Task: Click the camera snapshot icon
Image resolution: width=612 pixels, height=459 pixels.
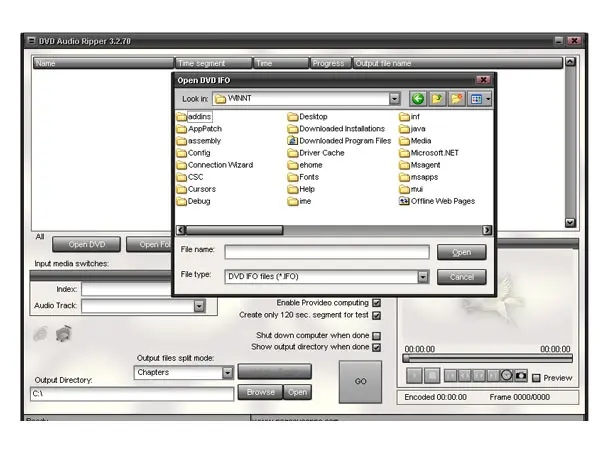Action: pyautogui.click(x=521, y=376)
